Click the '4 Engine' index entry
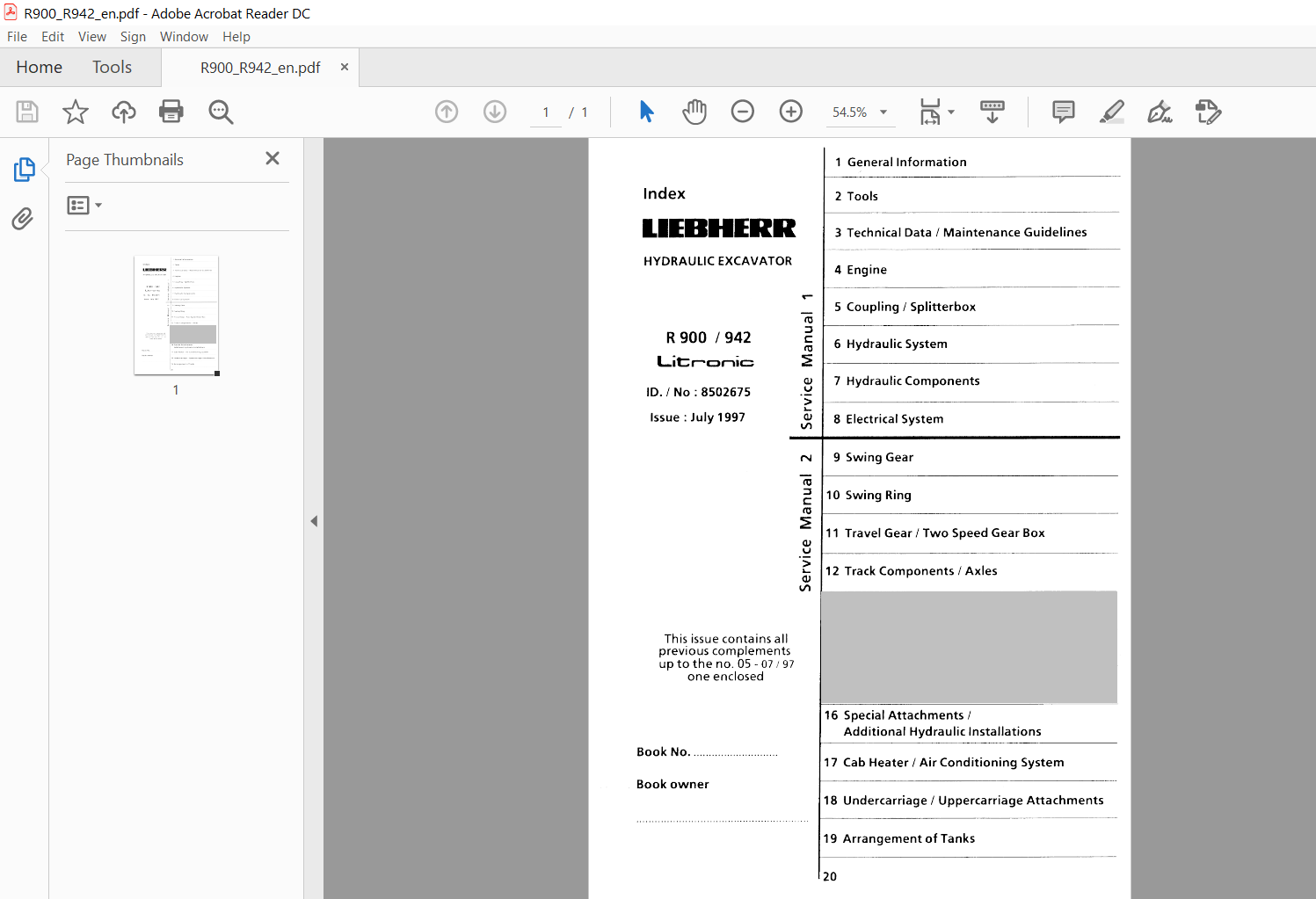Screen dimensions: 1316x899 tap(861, 270)
